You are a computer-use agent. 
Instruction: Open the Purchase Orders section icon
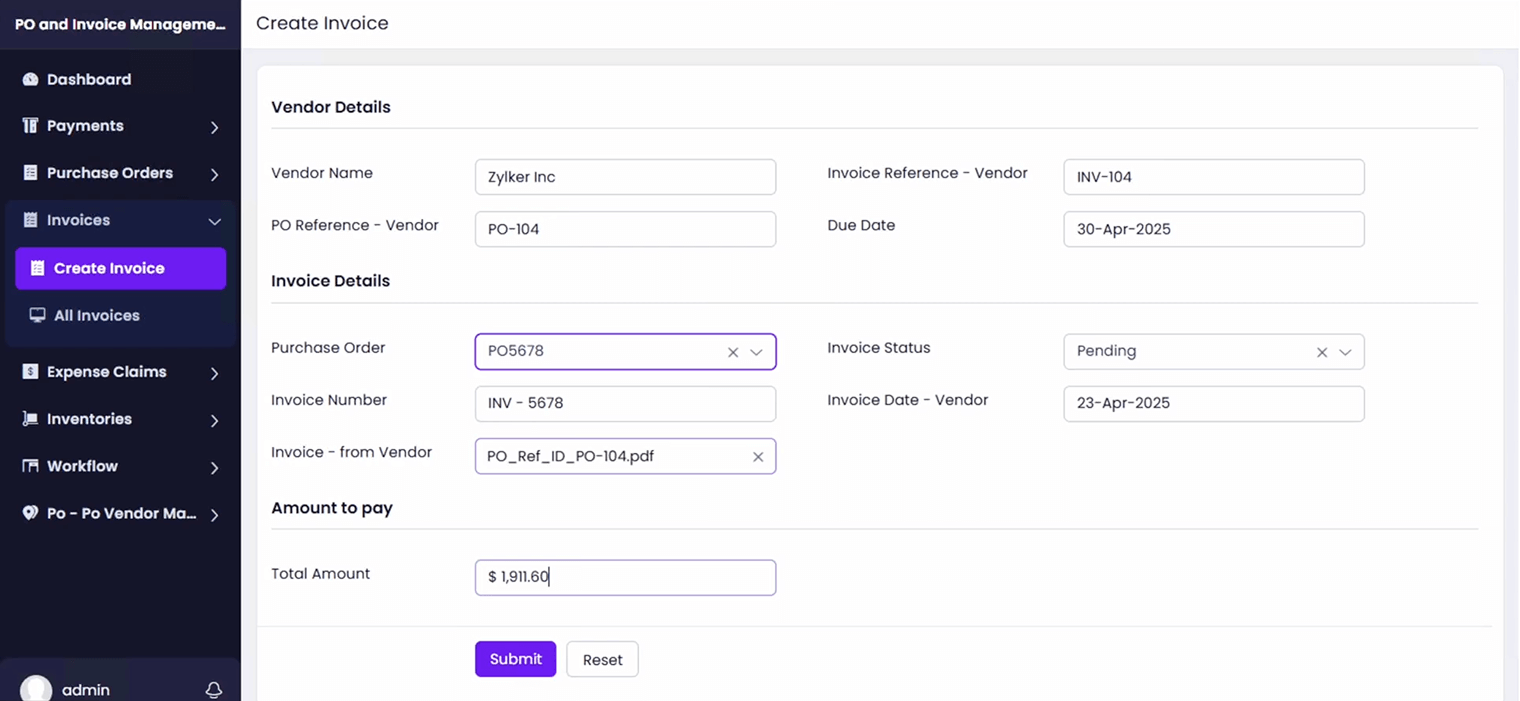(x=30, y=172)
